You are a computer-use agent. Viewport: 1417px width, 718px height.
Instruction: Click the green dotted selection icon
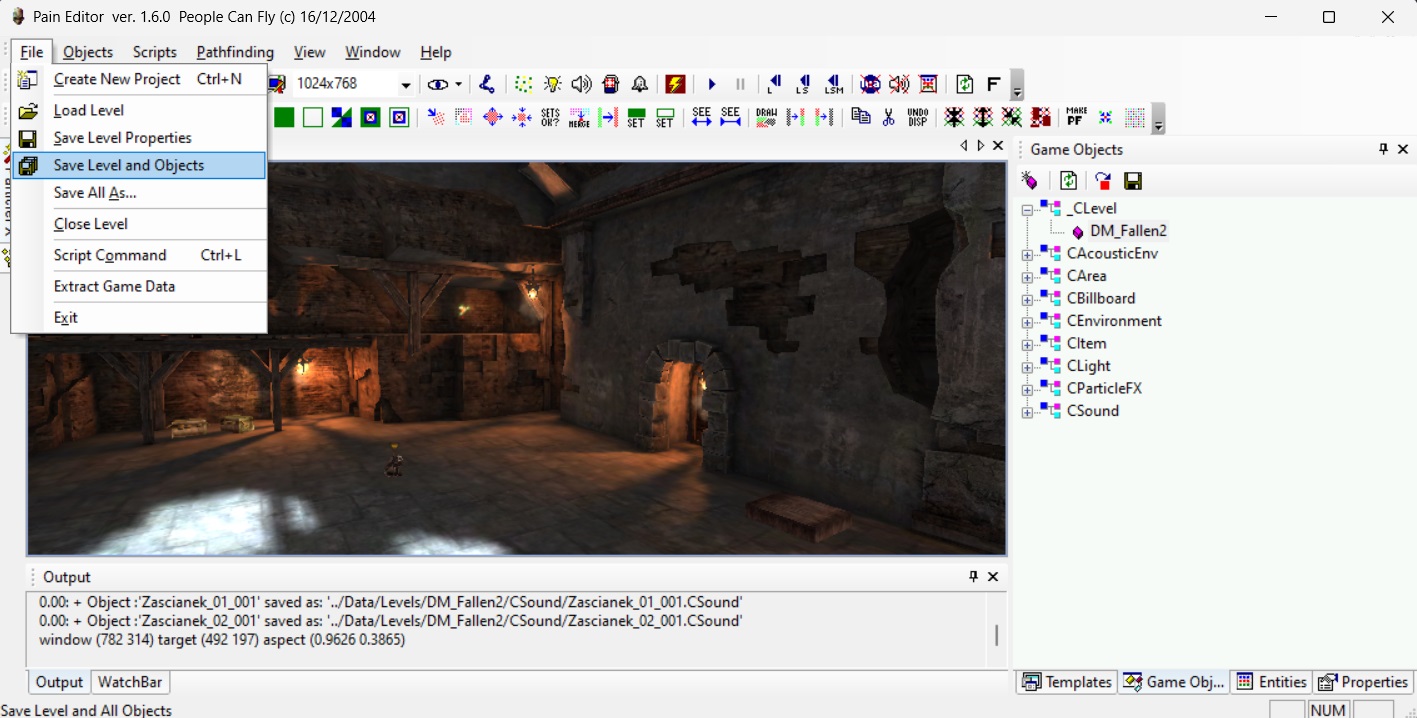[523, 84]
